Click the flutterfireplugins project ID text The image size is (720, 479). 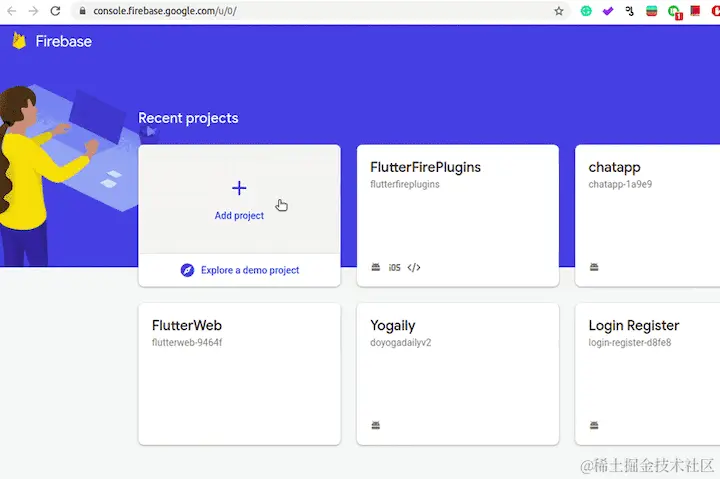click(x=405, y=184)
